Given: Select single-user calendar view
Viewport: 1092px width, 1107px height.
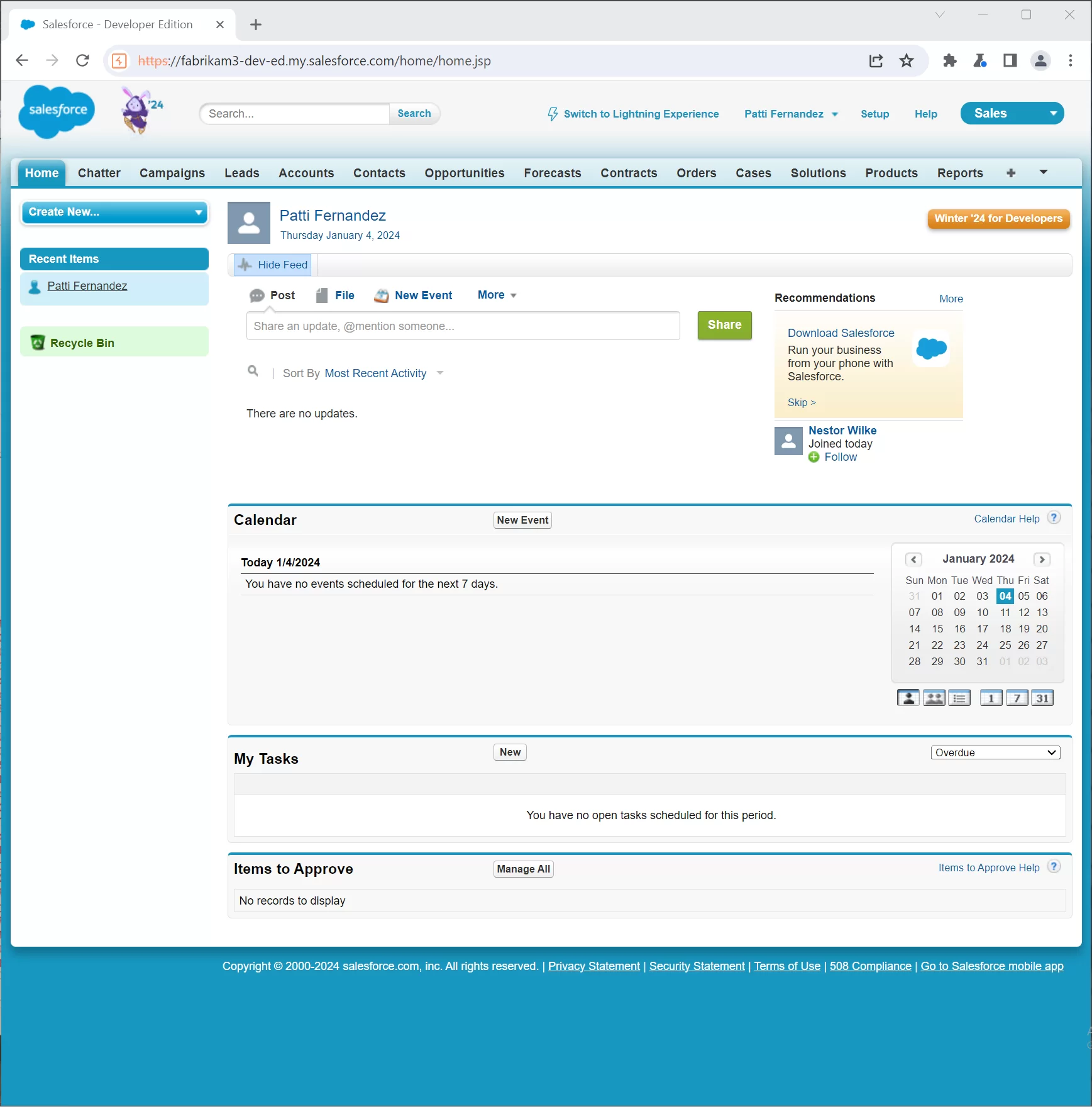Looking at the screenshot, I should coord(908,697).
